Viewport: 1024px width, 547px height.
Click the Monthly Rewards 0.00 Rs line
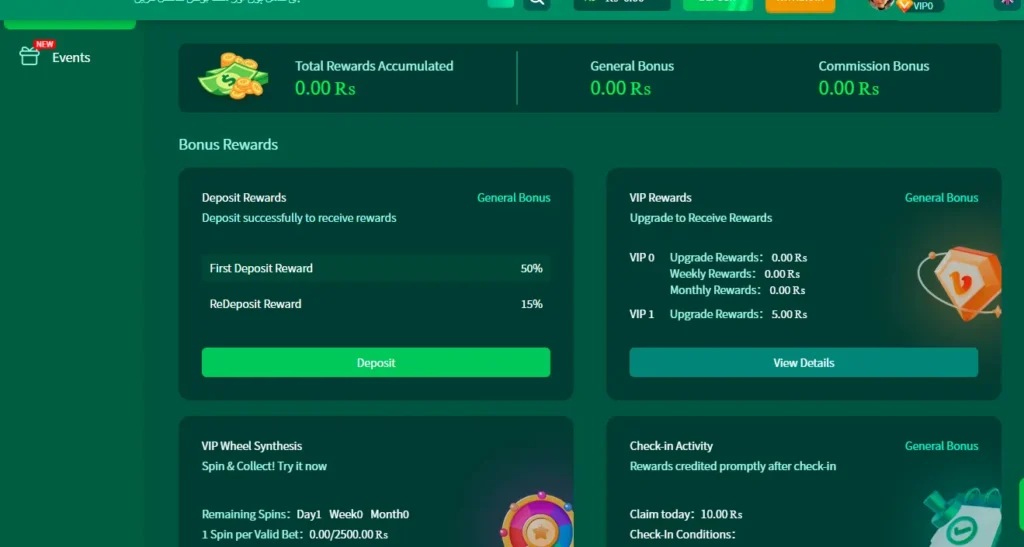pyautogui.click(x=737, y=290)
